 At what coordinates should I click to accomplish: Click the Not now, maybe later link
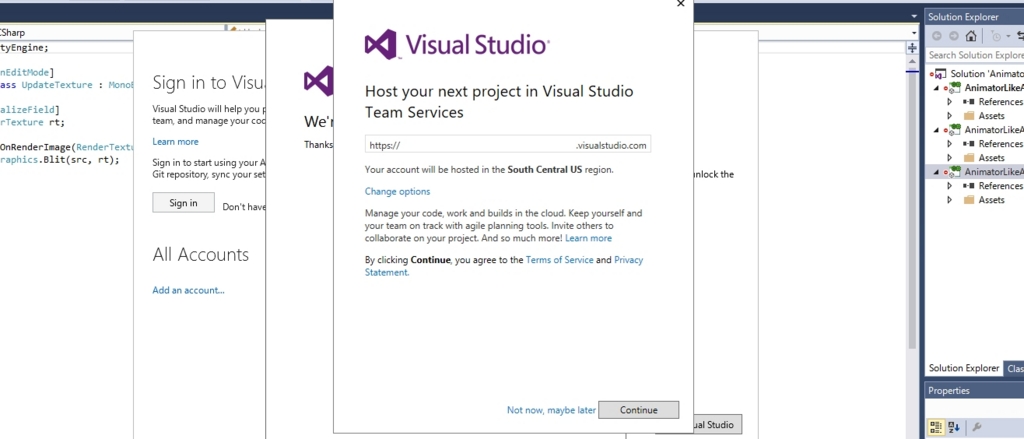tap(551, 410)
